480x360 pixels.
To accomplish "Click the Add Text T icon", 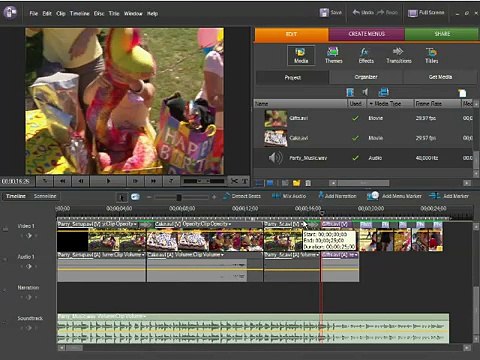I will click(245, 181).
